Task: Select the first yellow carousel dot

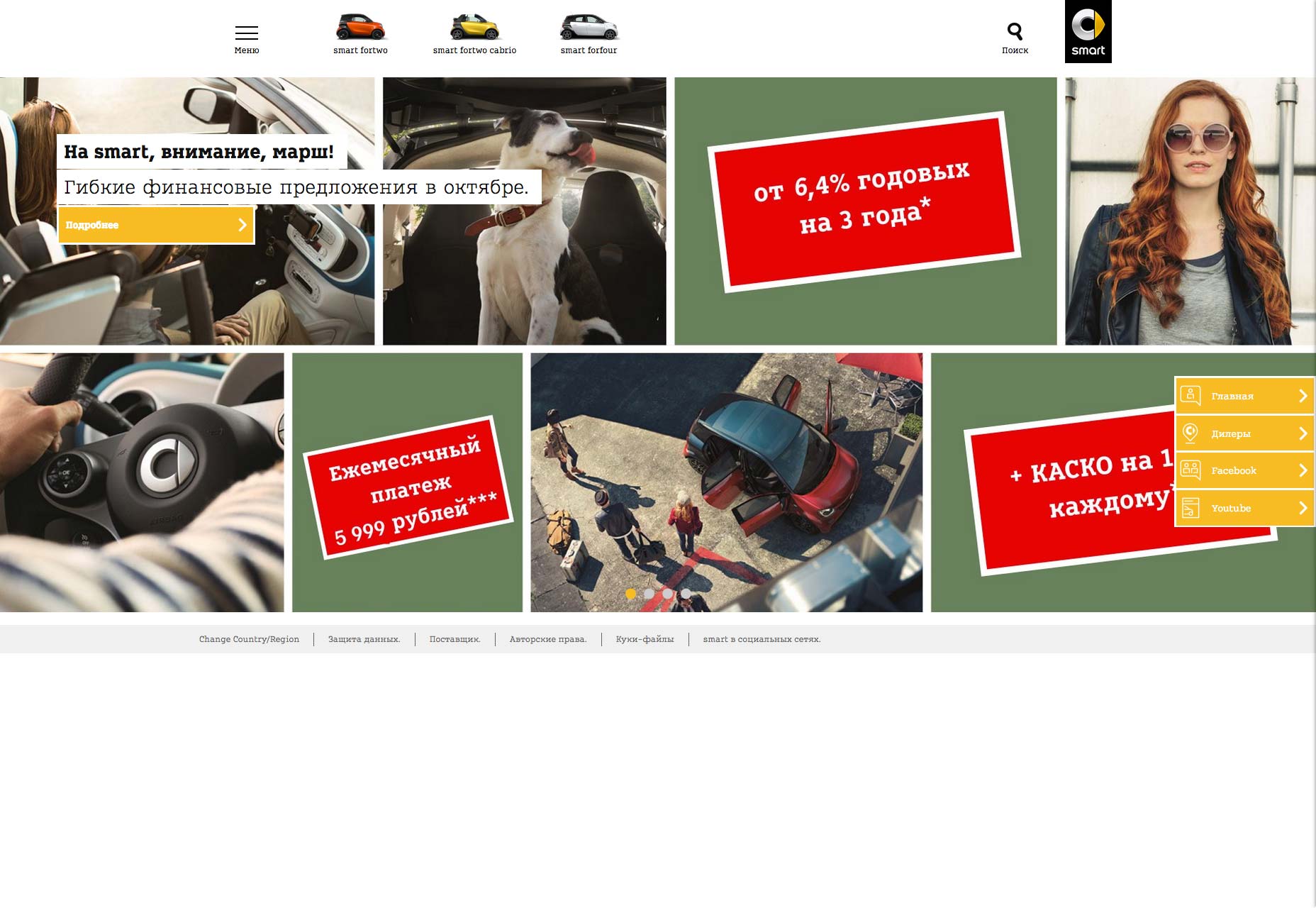Action: pos(630,593)
